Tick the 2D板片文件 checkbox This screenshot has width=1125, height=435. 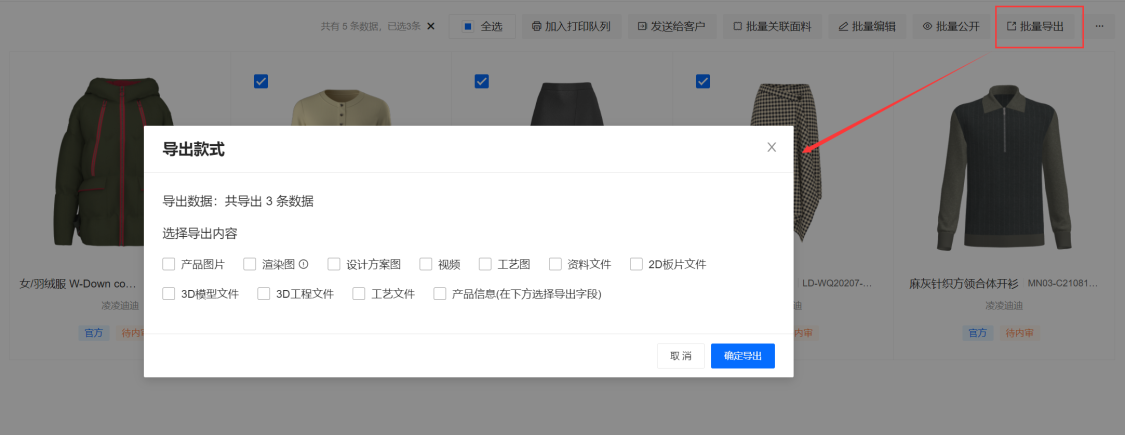(x=637, y=265)
